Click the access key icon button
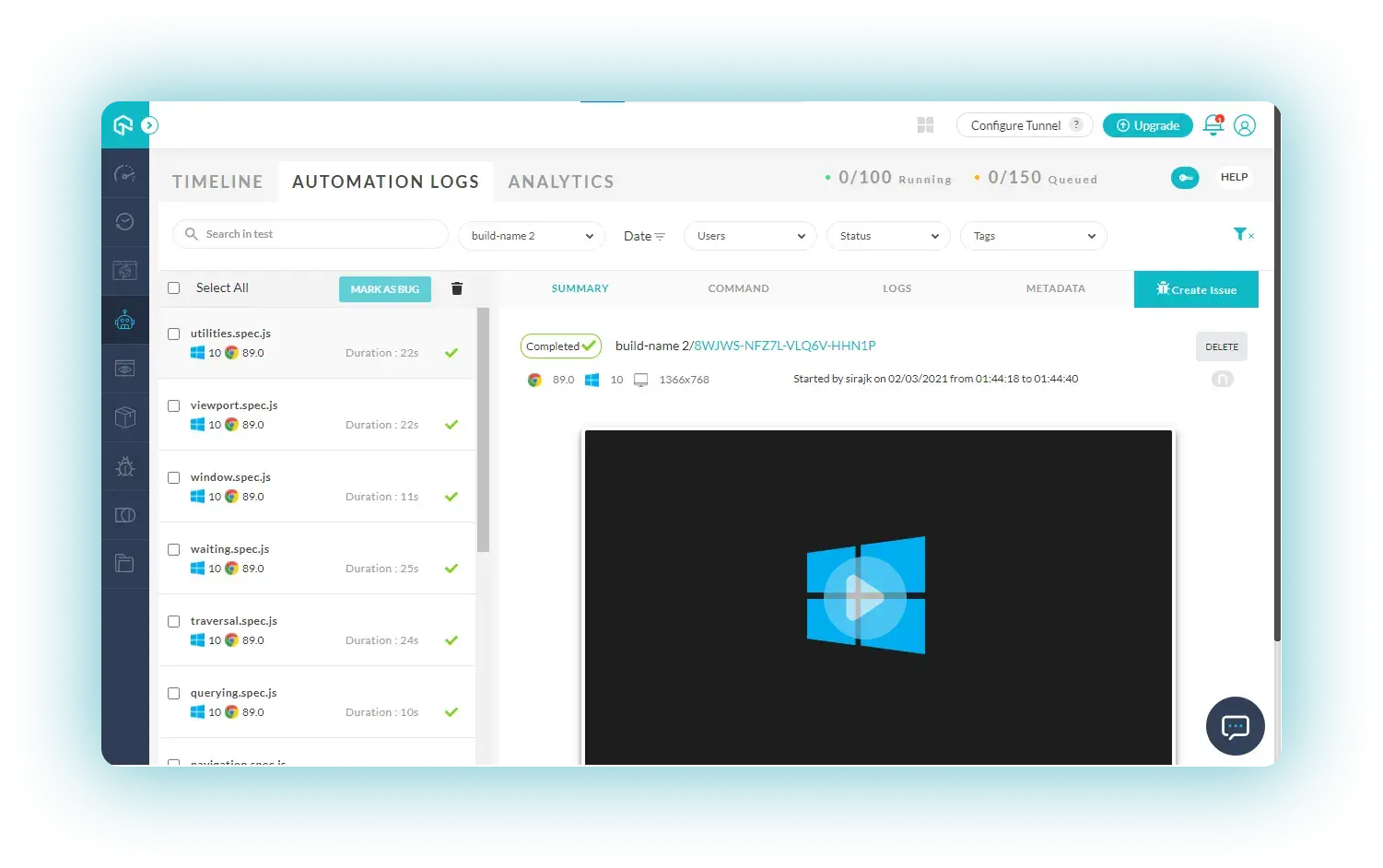The image size is (1383, 868). click(1185, 178)
